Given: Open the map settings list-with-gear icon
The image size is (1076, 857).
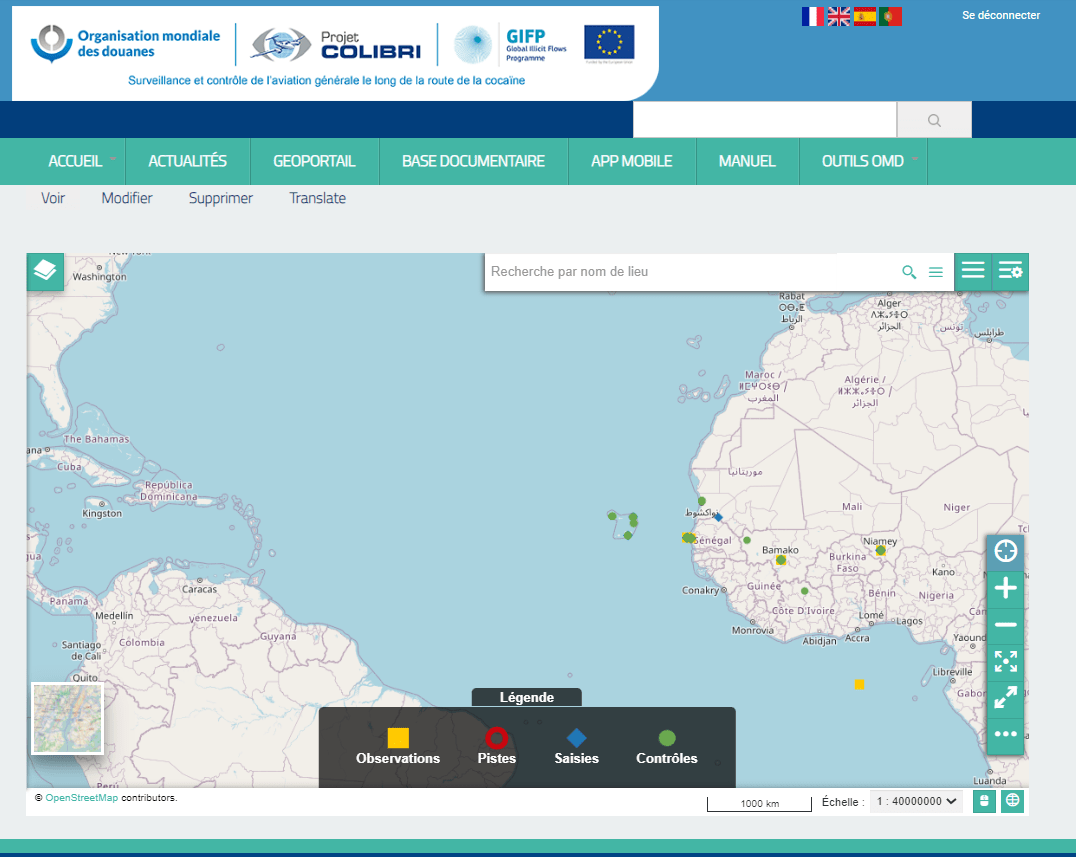Looking at the screenshot, I should click(1010, 271).
